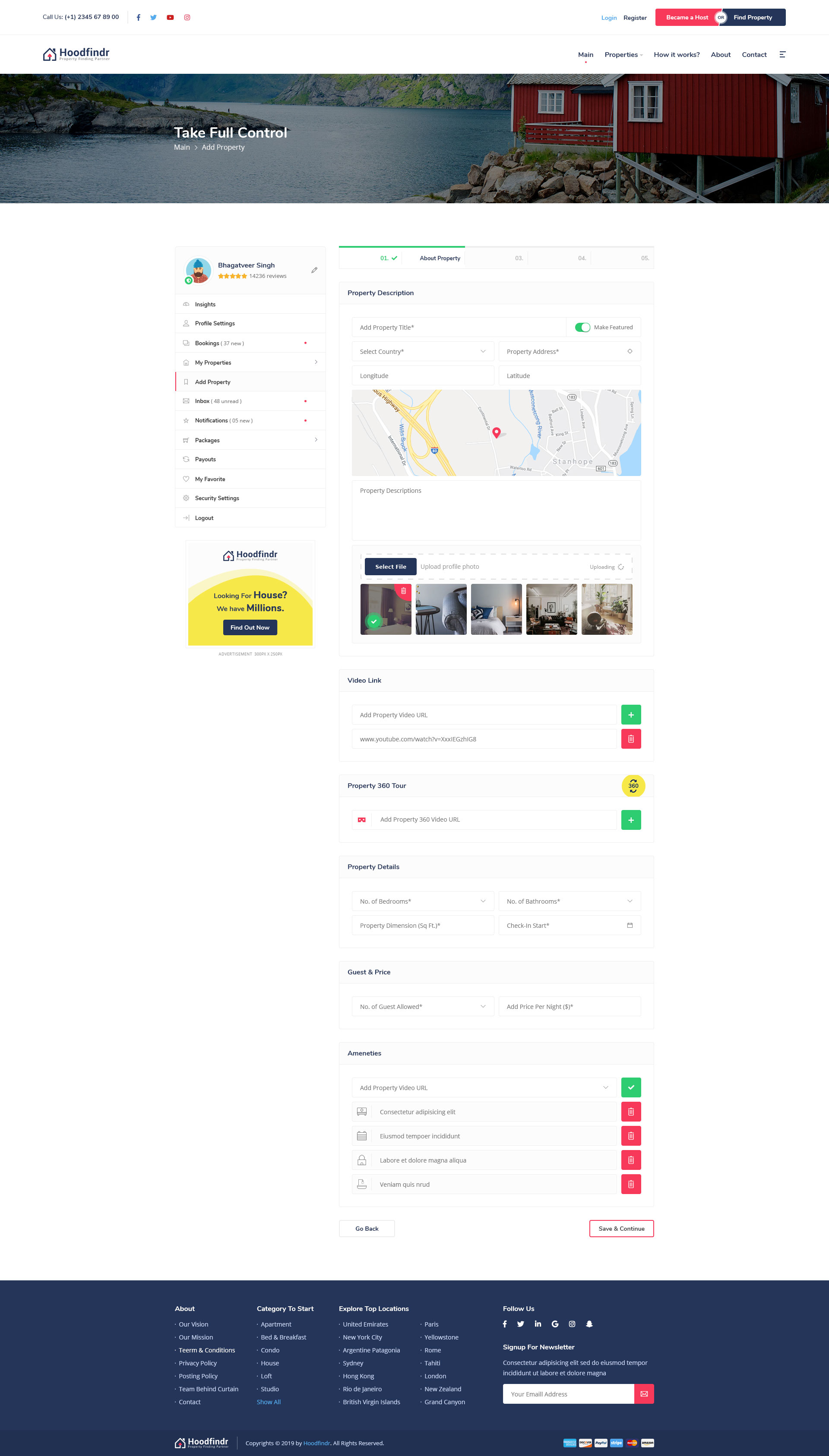Click green plus beside 360 Video URL
This screenshot has height=1456, width=829.
click(x=630, y=820)
